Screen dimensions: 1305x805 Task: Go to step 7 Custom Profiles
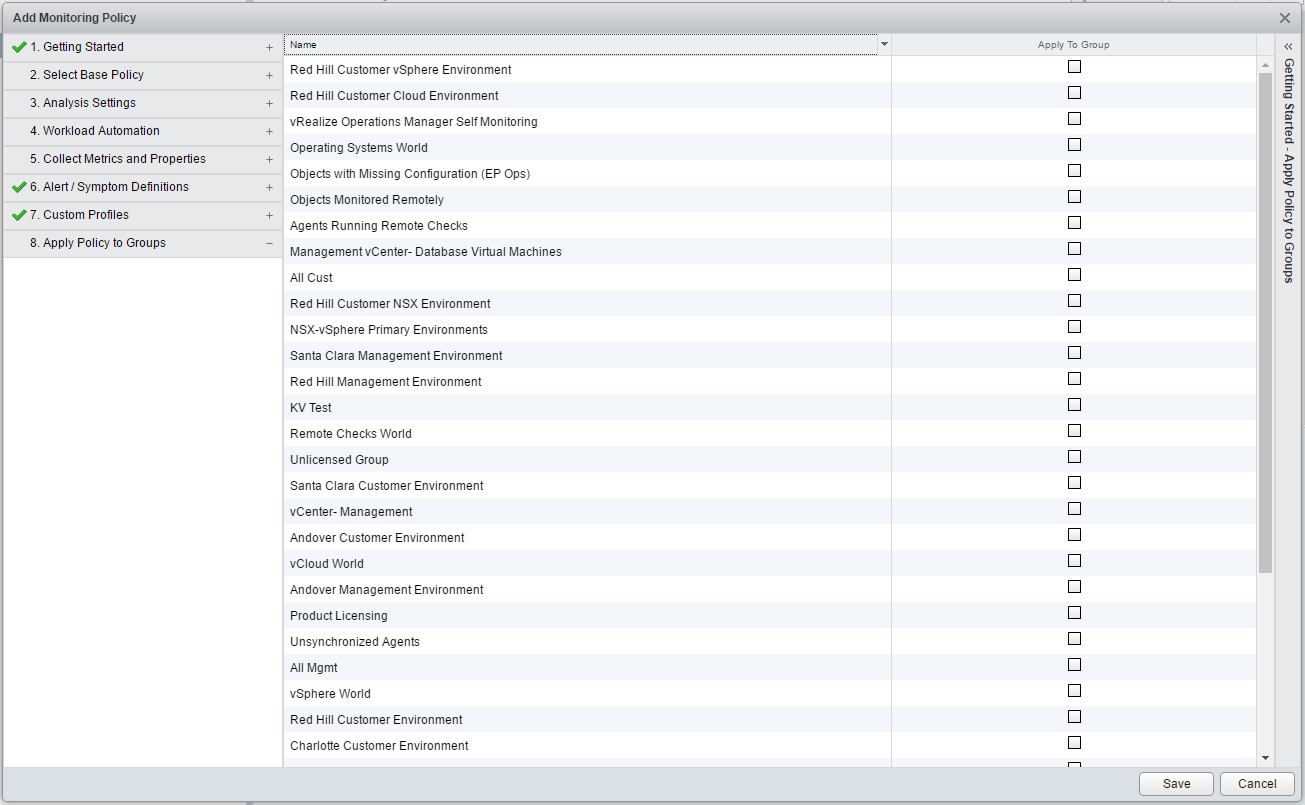coord(86,215)
